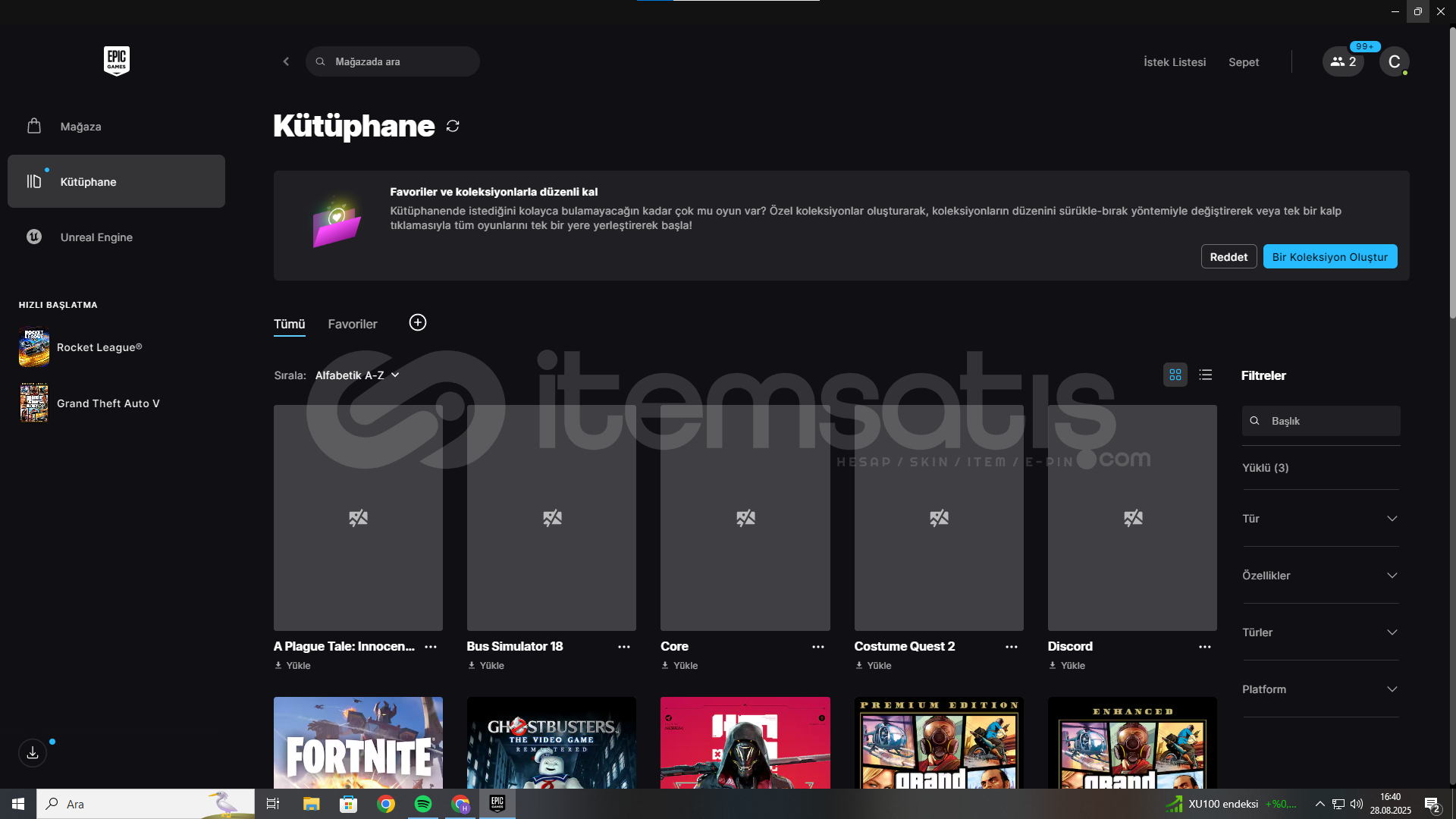This screenshot has height=819, width=1456.
Task: Switch to the Favoriler tab
Action: tap(353, 324)
